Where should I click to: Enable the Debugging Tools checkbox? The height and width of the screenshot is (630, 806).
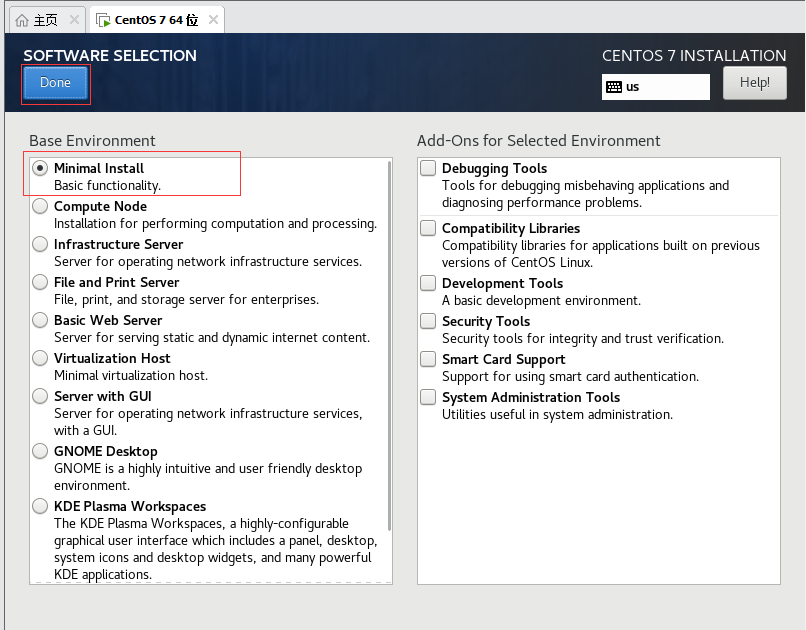point(428,168)
